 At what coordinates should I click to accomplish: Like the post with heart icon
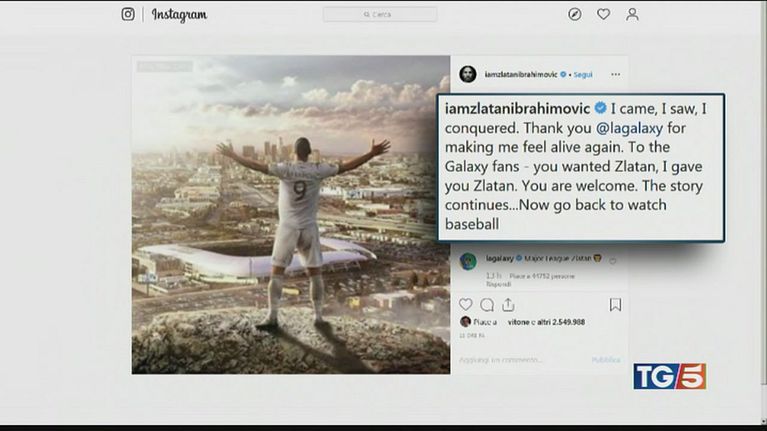[465, 304]
